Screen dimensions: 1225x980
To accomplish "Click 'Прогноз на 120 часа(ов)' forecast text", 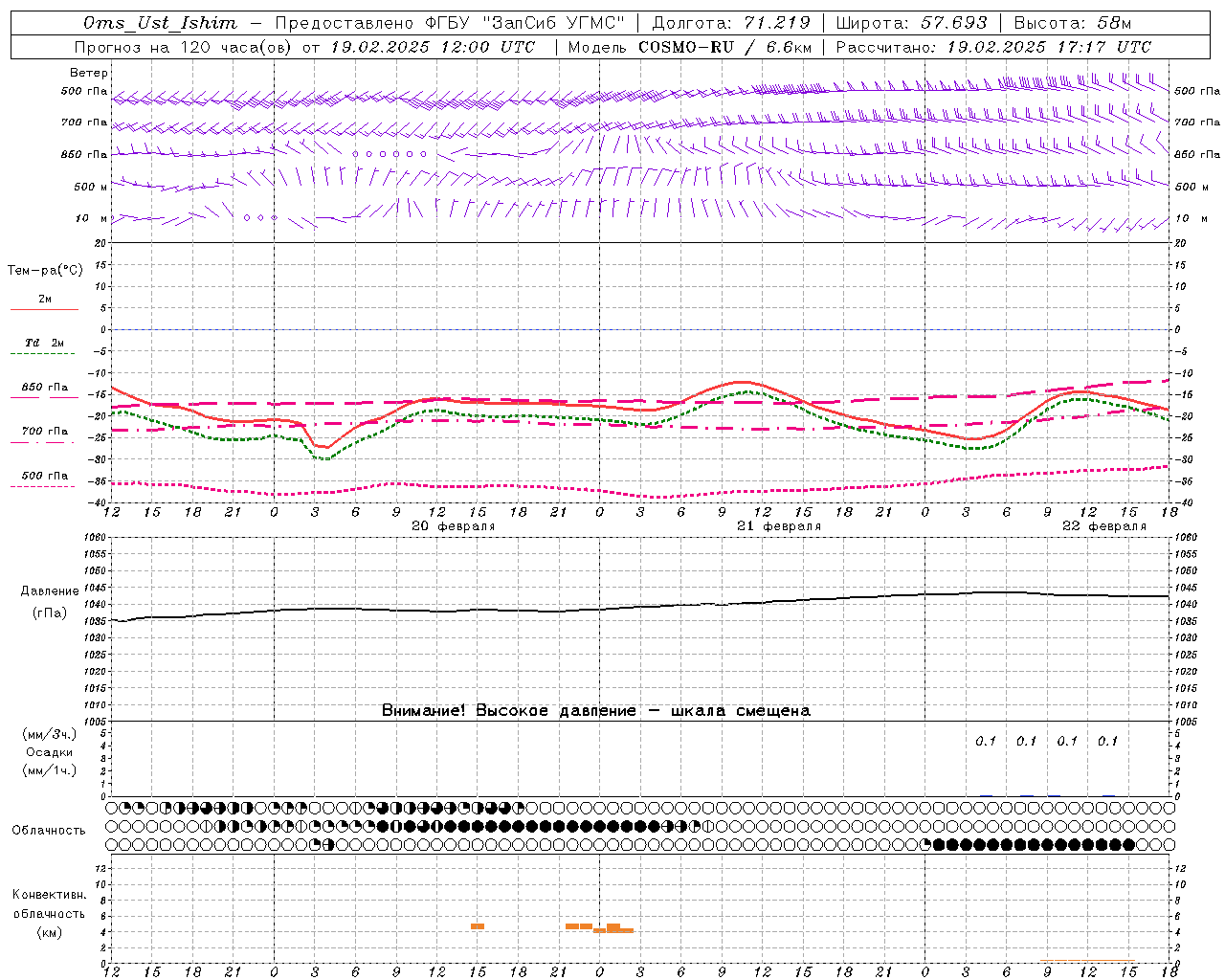I will [x=184, y=47].
